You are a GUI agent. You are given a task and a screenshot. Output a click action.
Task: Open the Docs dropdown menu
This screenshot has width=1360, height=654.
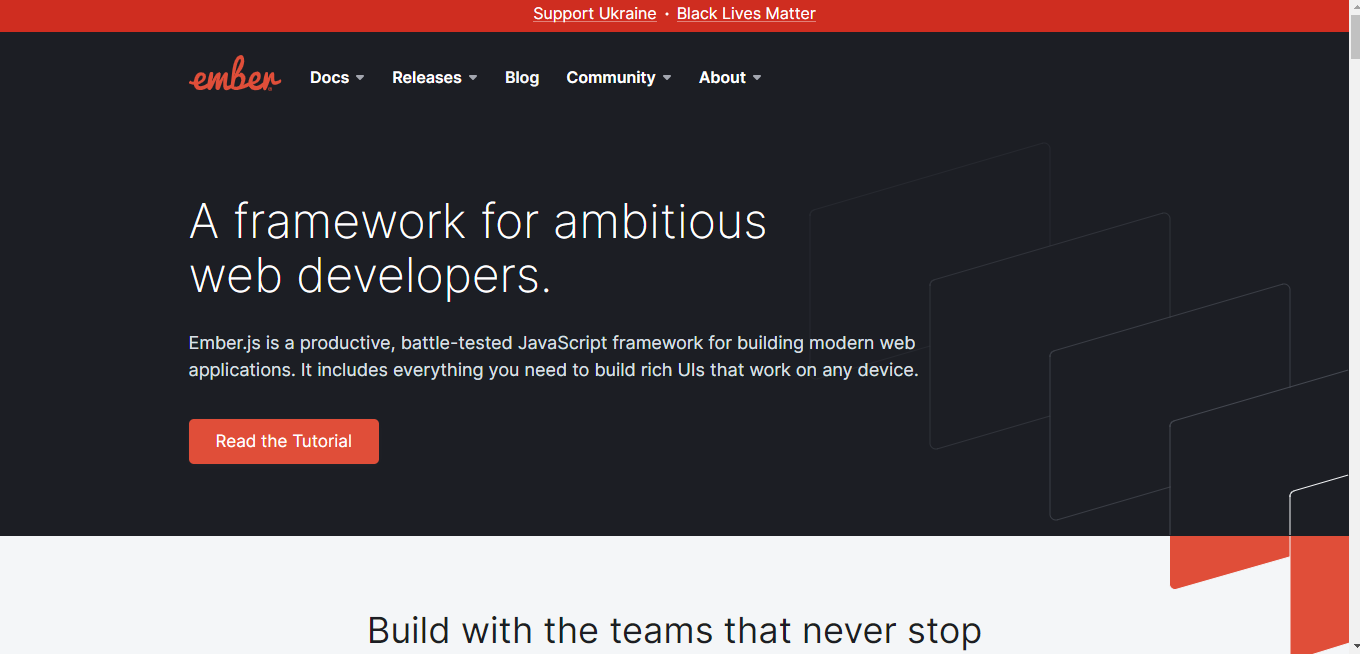tap(337, 77)
